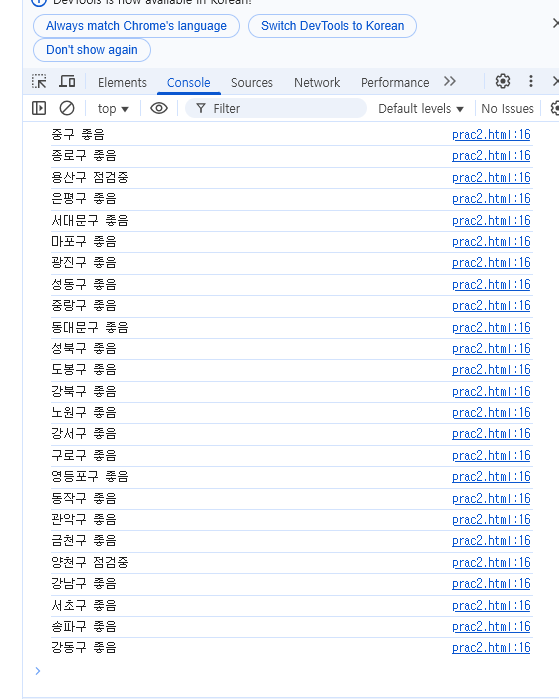Open prac2.html:16 link on 강동구 row
The width and height of the screenshot is (559, 699).
coord(491,647)
